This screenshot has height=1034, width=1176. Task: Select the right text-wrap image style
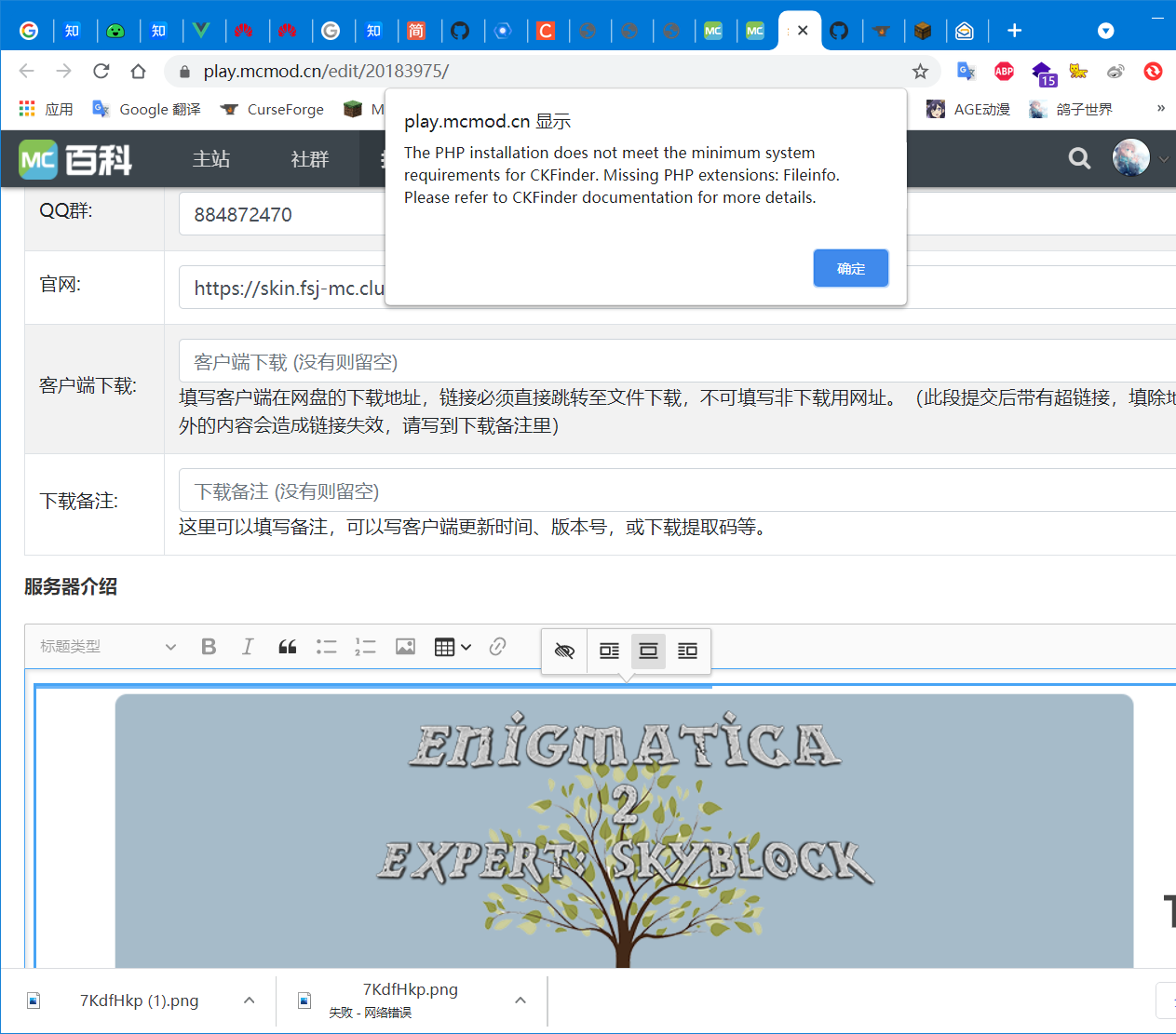pyautogui.click(x=687, y=651)
